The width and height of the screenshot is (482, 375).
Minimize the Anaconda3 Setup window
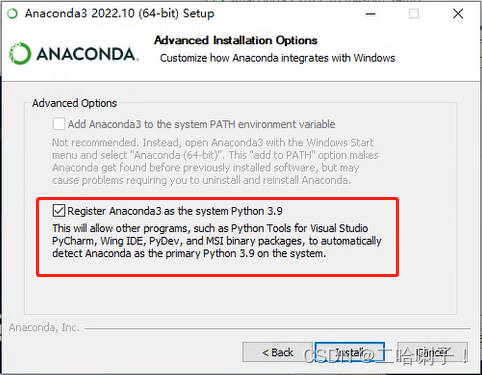coord(370,14)
